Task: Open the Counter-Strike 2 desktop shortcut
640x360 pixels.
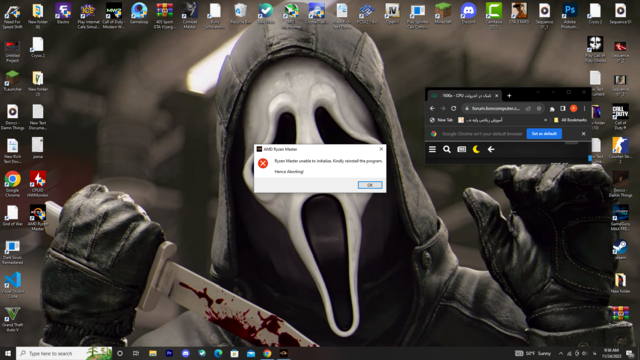Action: coord(620,150)
